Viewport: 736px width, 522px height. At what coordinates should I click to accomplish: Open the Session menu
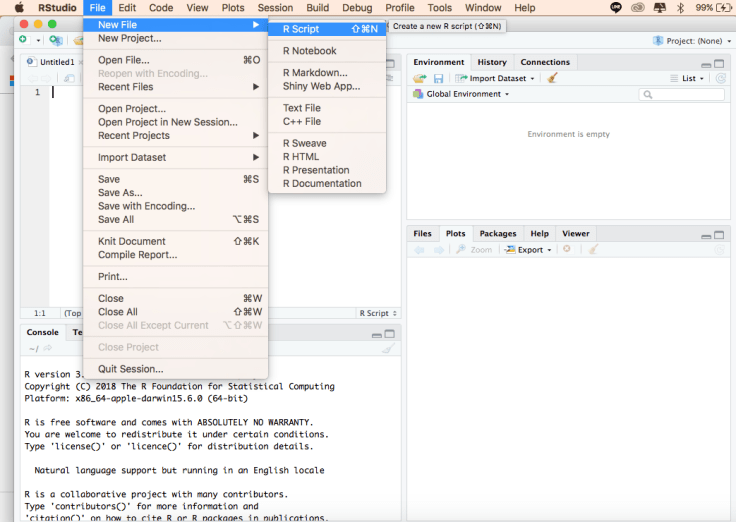click(275, 8)
